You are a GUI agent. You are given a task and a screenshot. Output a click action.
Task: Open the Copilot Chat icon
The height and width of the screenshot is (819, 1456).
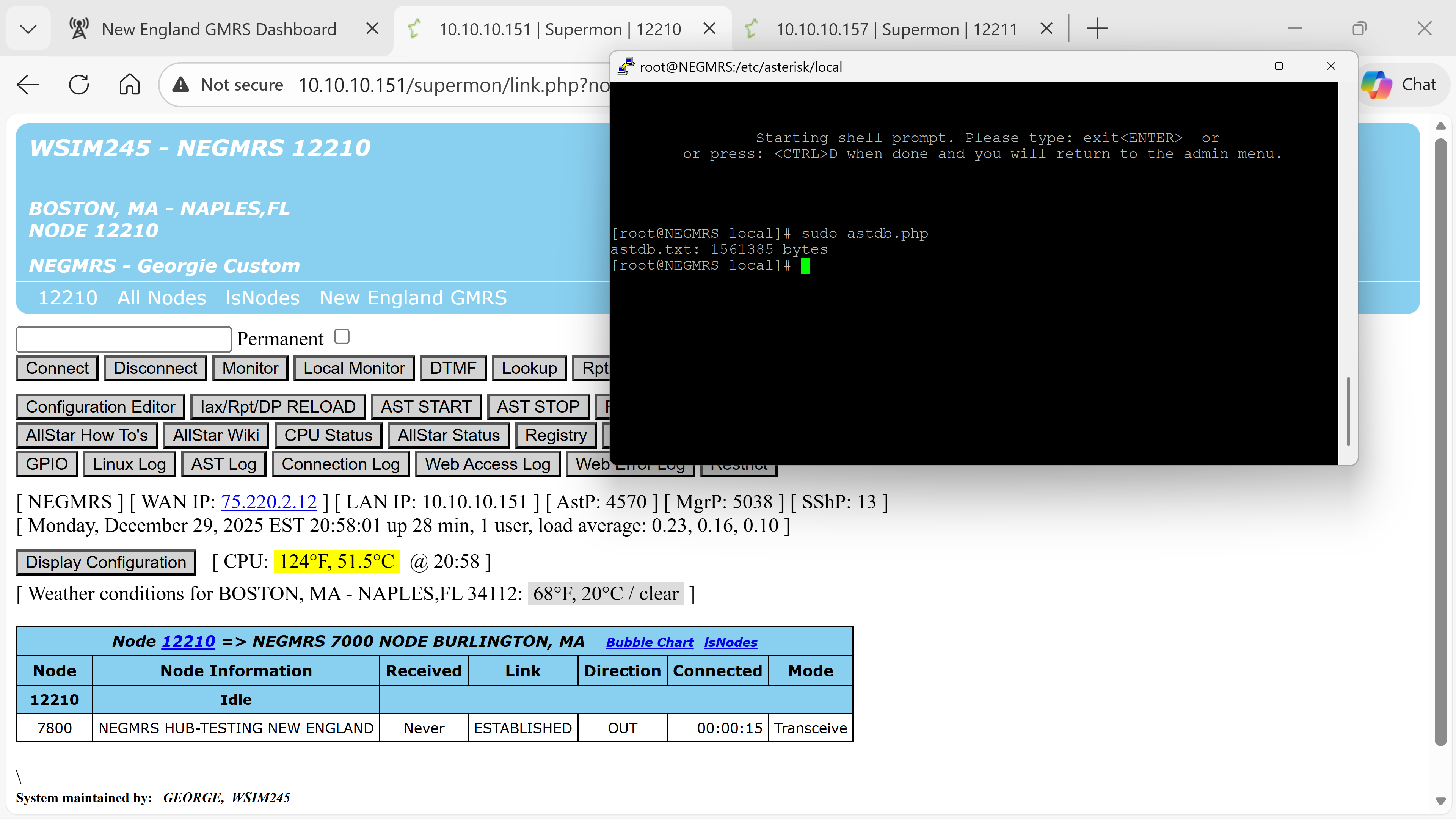click(1376, 85)
